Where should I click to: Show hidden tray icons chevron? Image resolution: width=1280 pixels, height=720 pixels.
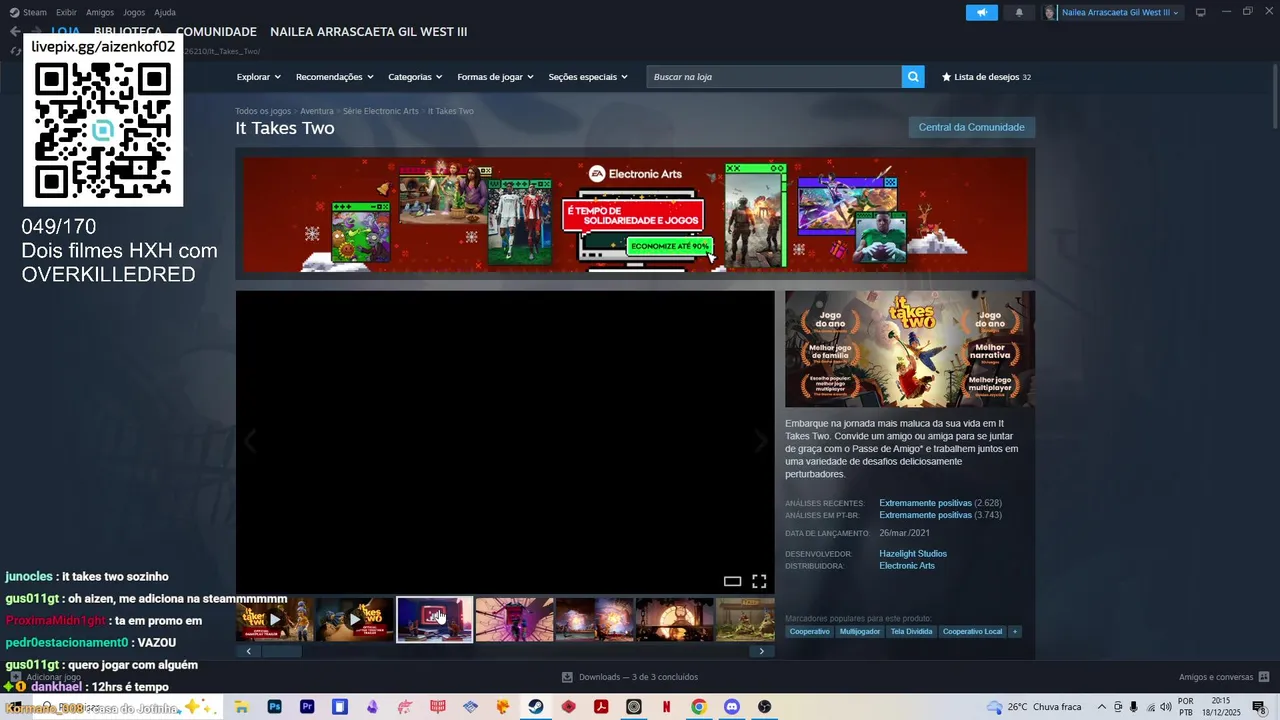point(1102,707)
